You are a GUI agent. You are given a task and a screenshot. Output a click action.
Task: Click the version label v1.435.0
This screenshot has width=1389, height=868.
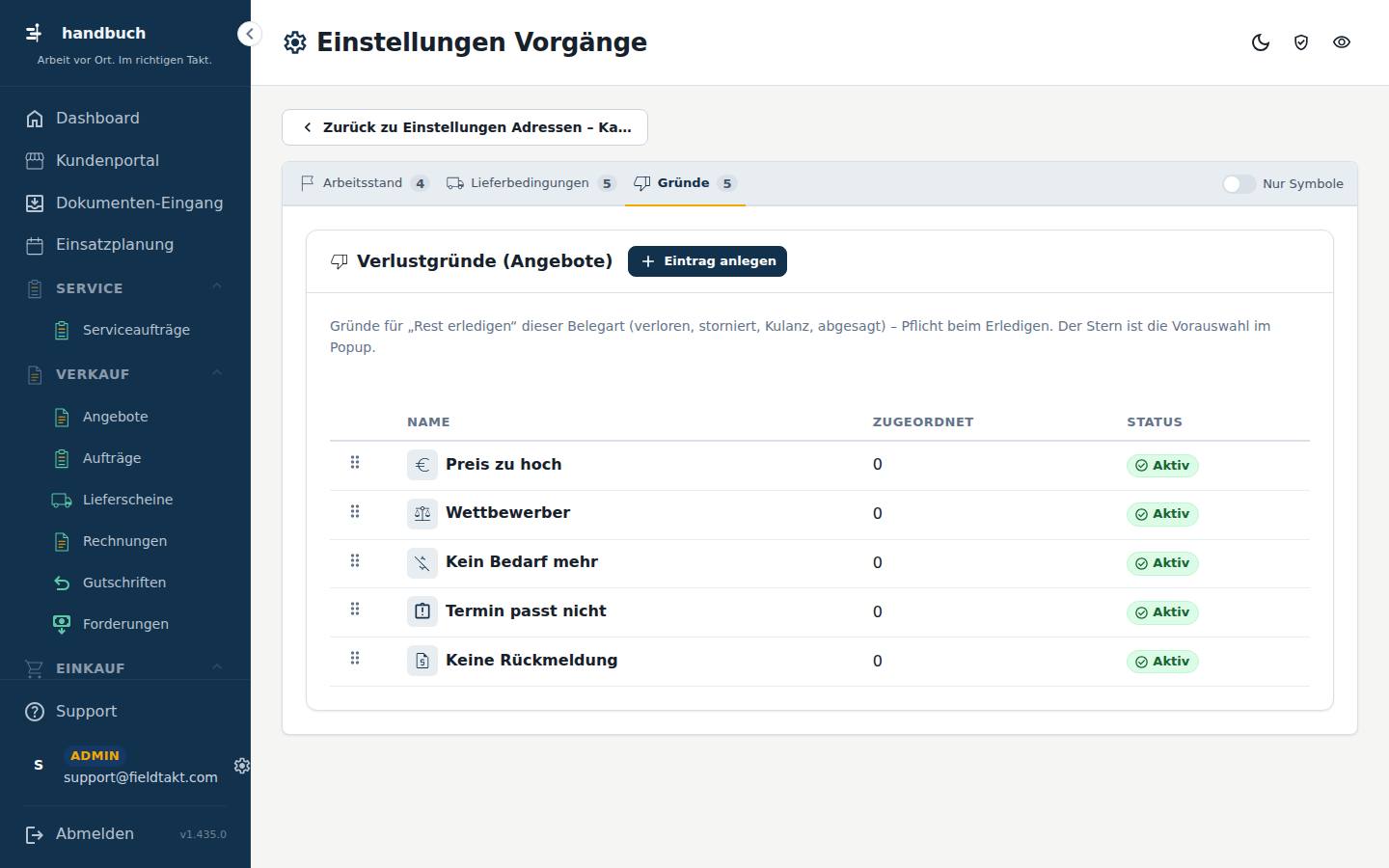[x=203, y=834]
